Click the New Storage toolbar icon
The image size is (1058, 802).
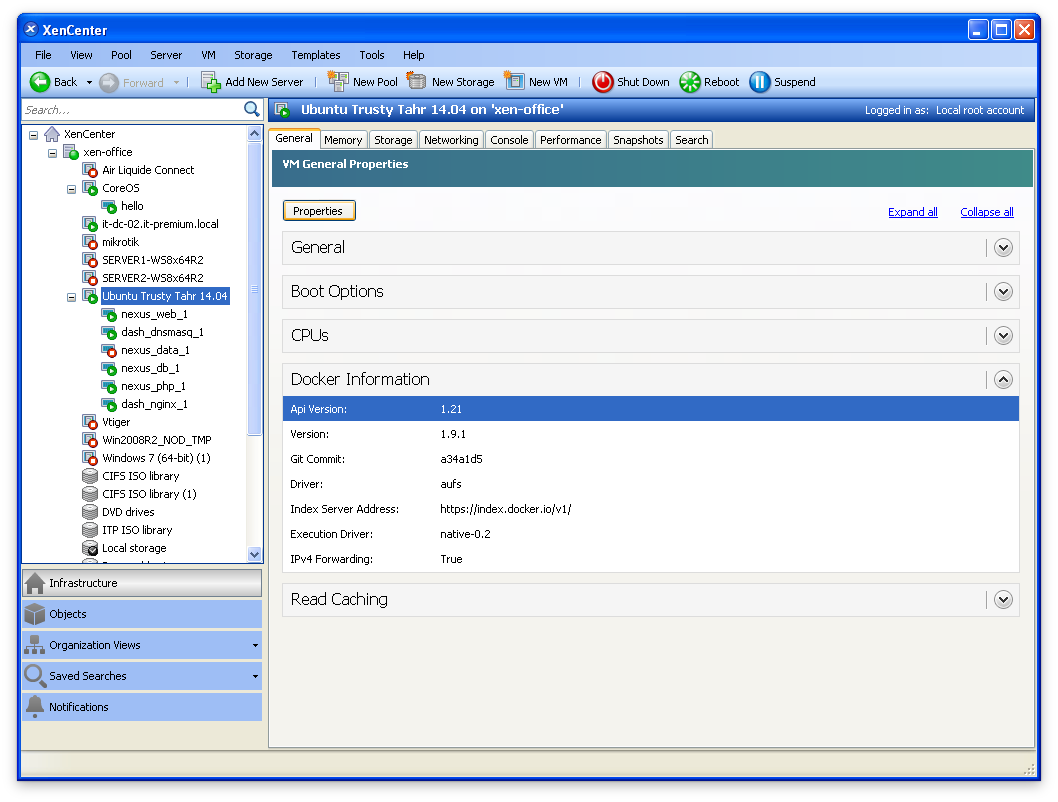coord(416,82)
